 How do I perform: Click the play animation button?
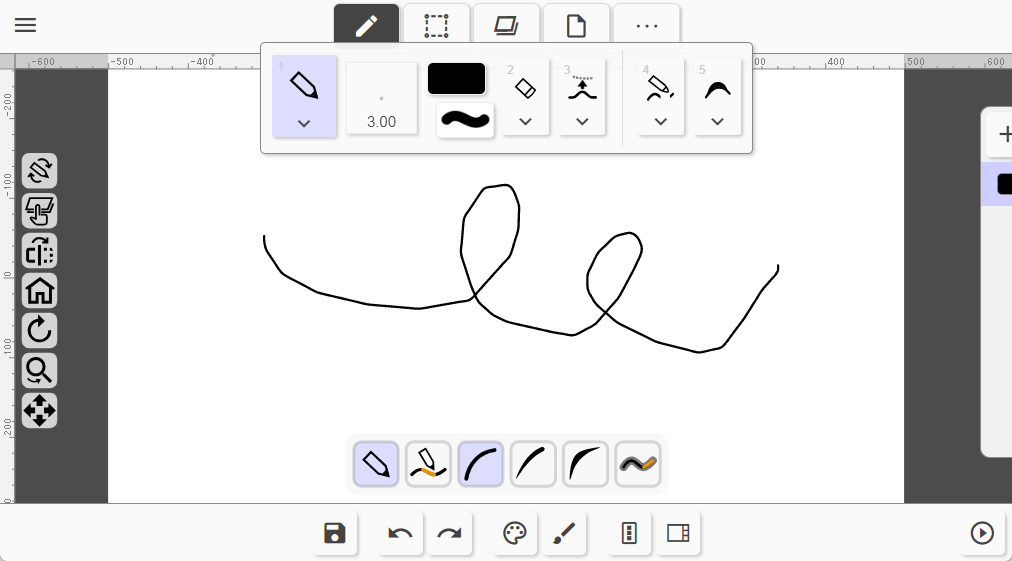[982, 533]
